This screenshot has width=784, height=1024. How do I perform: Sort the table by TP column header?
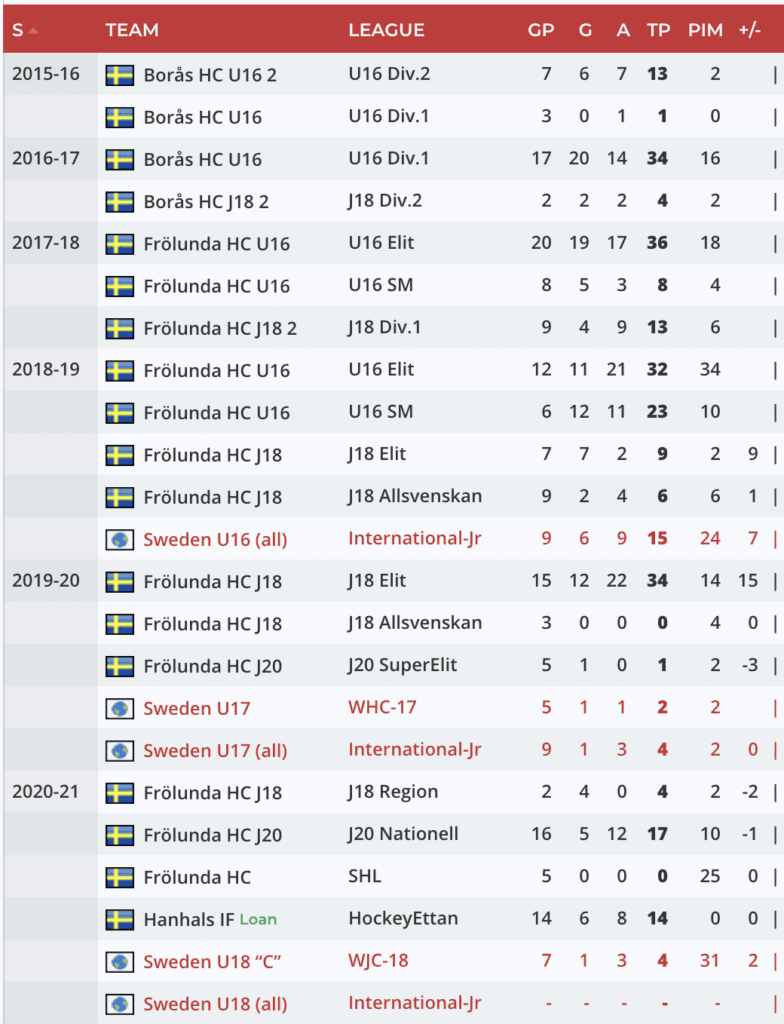pyautogui.click(x=658, y=30)
